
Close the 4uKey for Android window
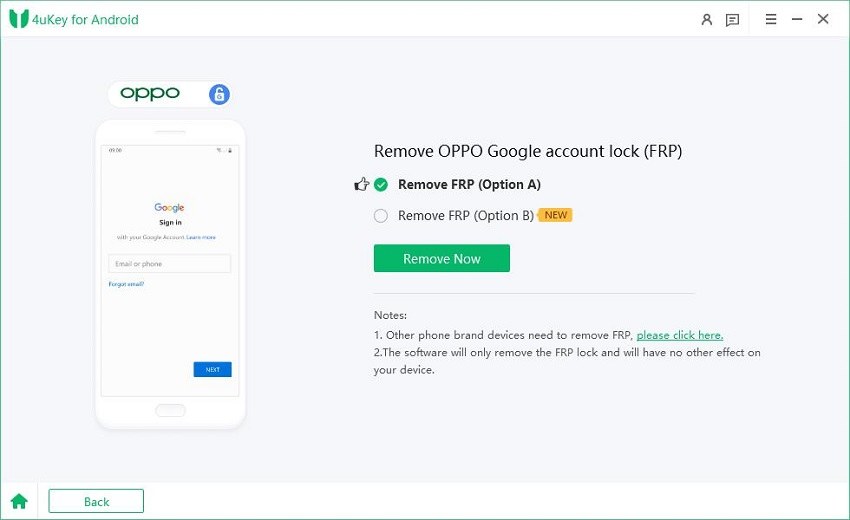(x=823, y=19)
